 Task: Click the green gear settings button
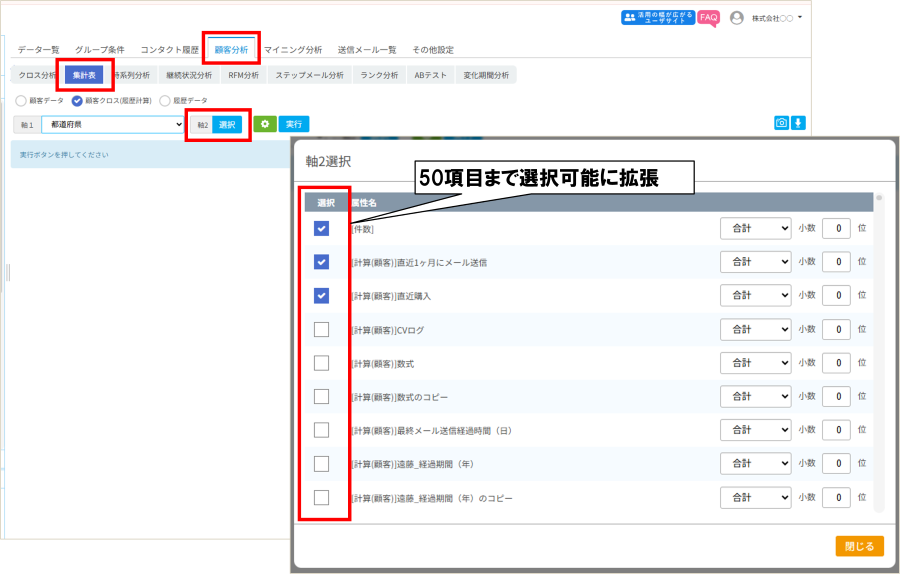click(265, 124)
